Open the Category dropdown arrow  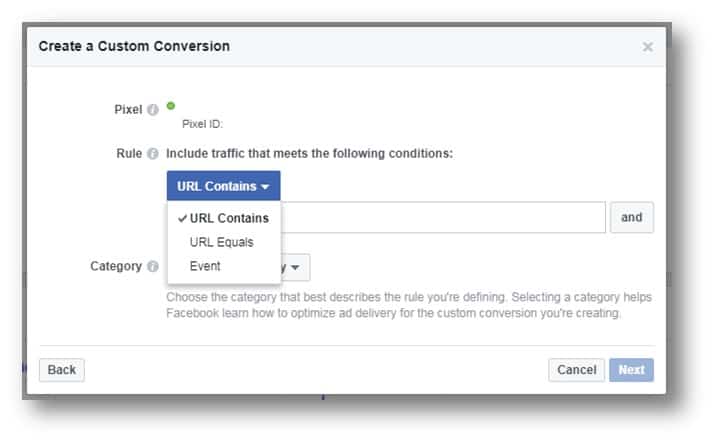pyautogui.click(x=295, y=267)
